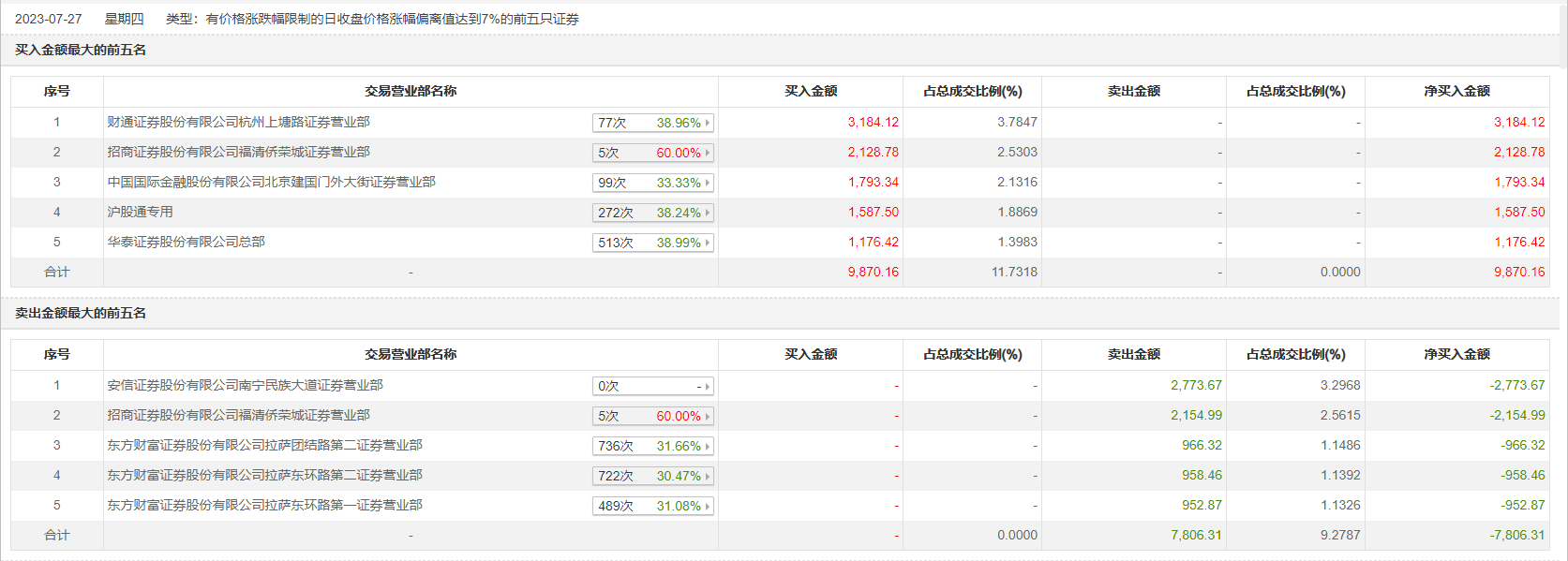Screen dimensions: 1568x561
Task: Click the 沪股通专用 seat name
Action: coord(140,212)
